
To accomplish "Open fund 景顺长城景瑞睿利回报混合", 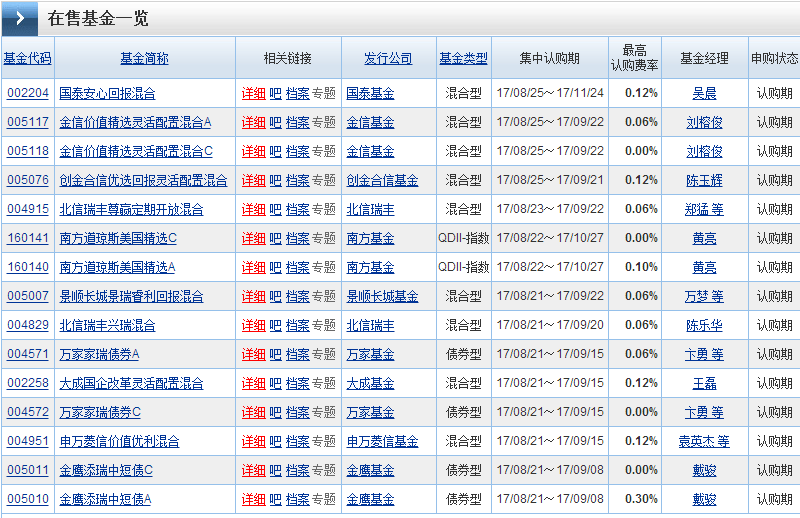I will (131, 296).
